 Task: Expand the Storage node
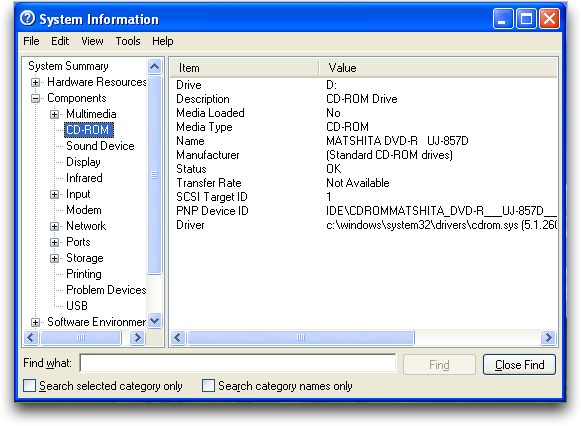[54, 258]
